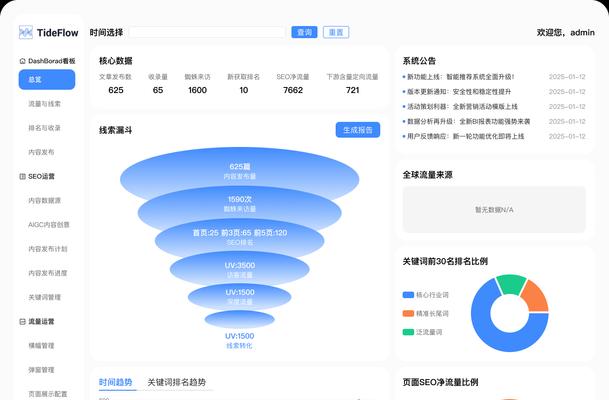Open announcement 数据分析再升级 about BI报表
This screenshot has width=609, height=400.
468,122
